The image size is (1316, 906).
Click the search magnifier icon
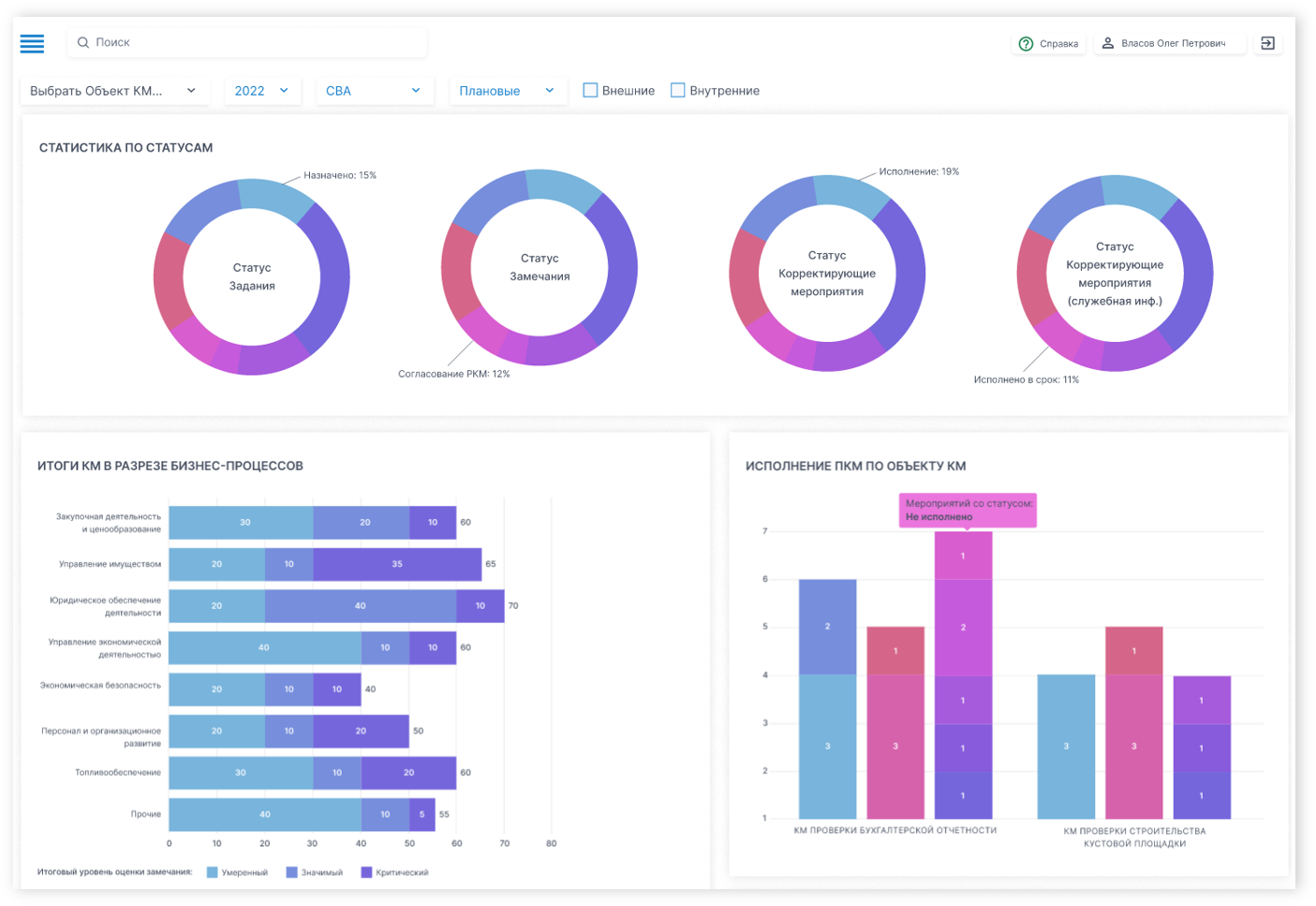[x=83, y=42]
